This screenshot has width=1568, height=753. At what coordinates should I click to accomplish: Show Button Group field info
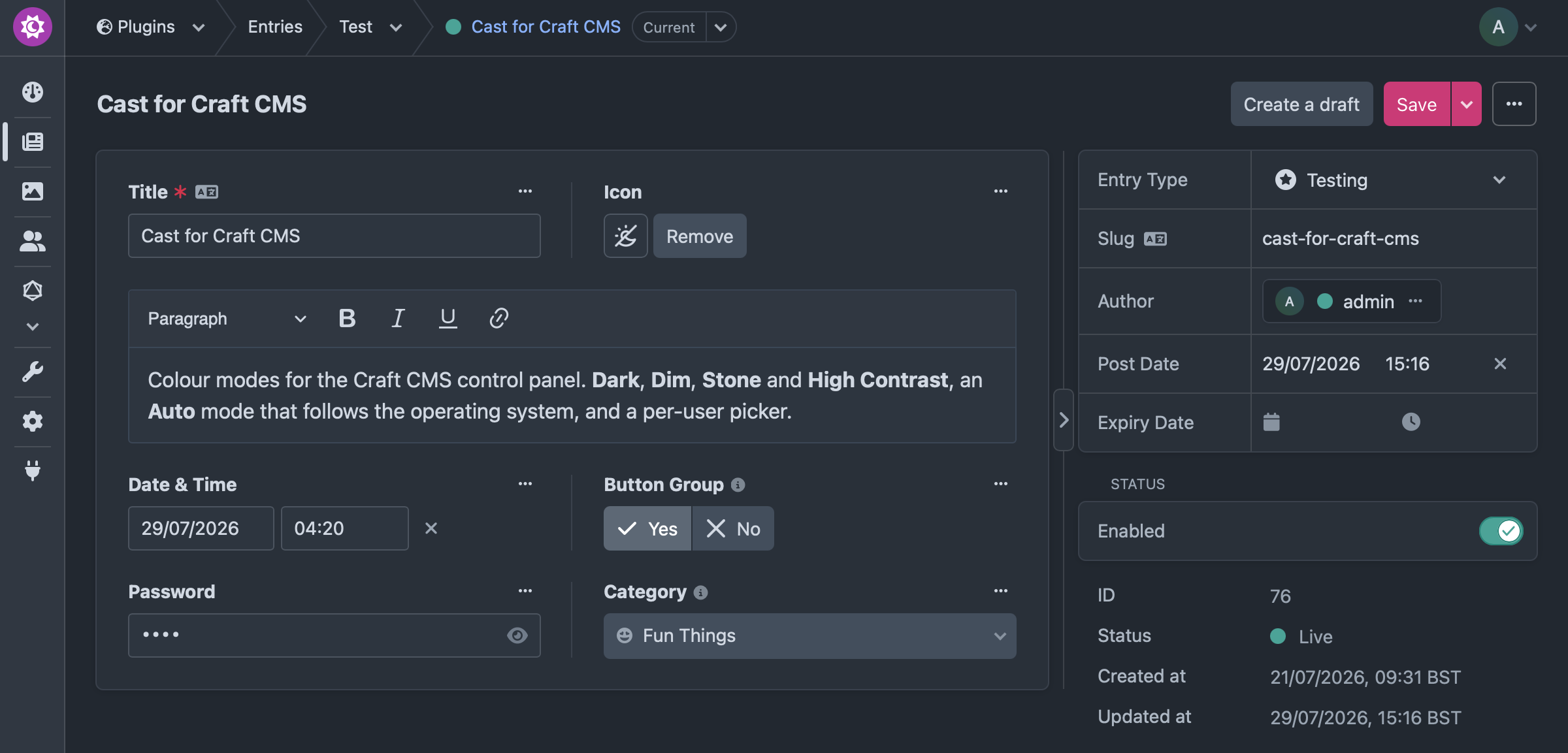pyautogui.click(x=738, y=485)
